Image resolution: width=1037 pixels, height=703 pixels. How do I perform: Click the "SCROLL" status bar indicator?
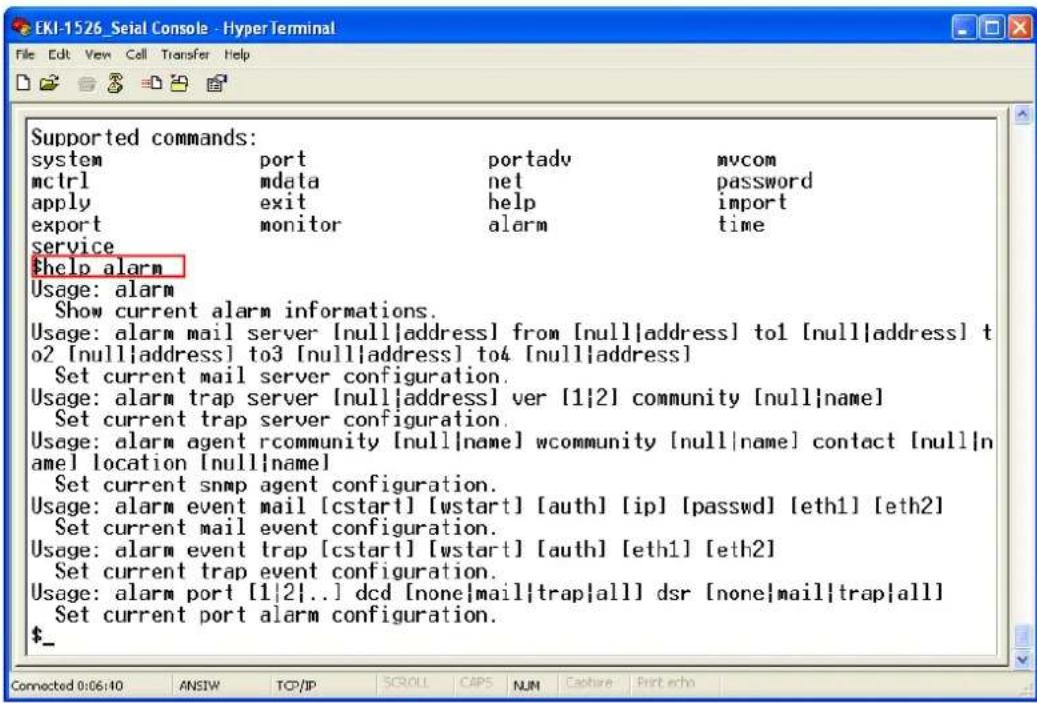[x=407, y=682]
